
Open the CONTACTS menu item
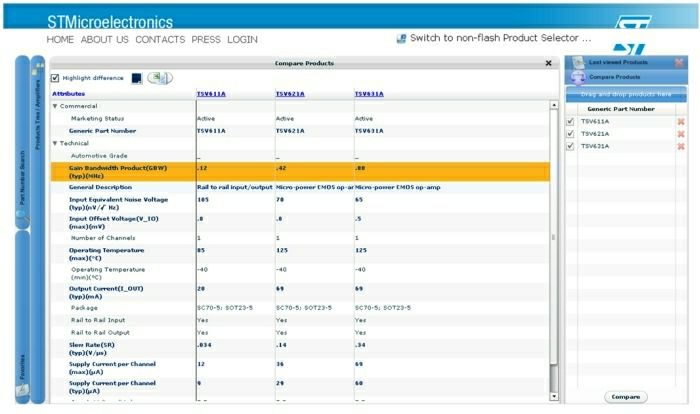click(x=160, y=39)
